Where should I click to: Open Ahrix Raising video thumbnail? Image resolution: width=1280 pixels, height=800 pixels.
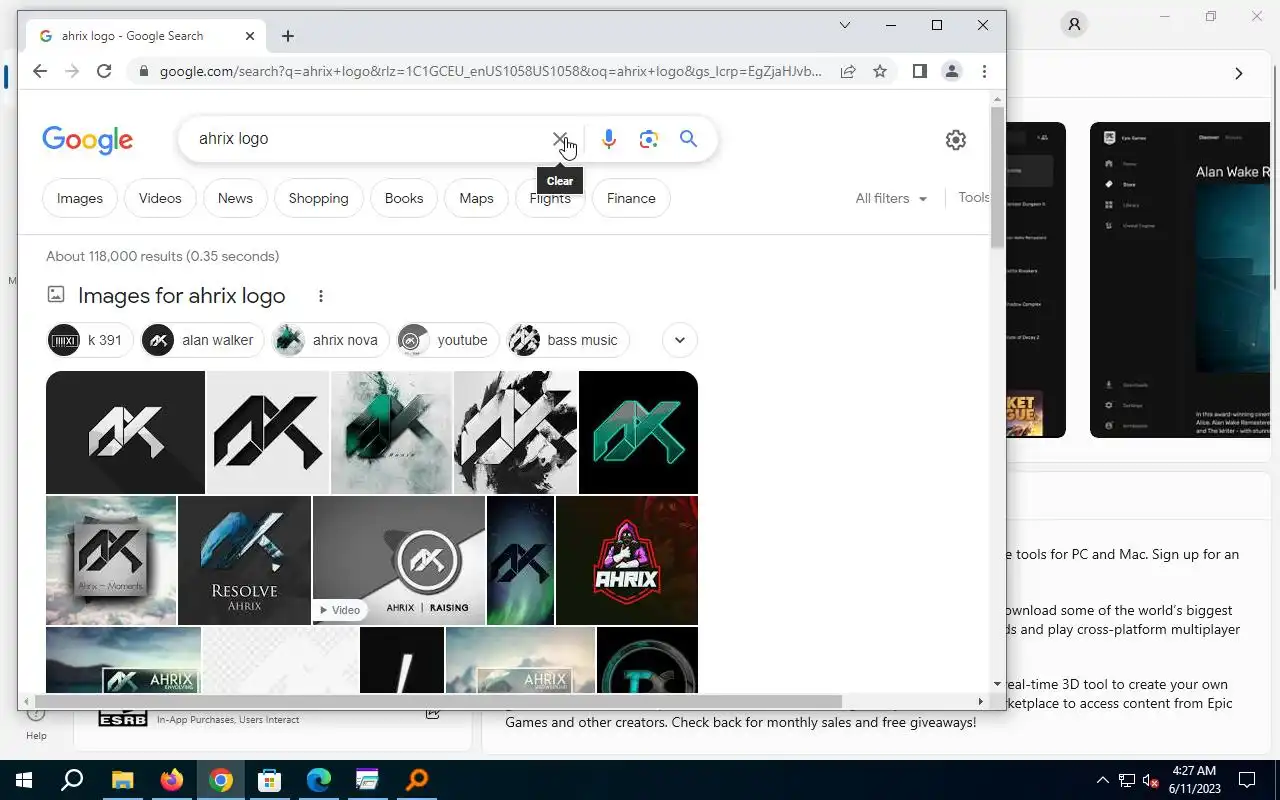(399, 560)
